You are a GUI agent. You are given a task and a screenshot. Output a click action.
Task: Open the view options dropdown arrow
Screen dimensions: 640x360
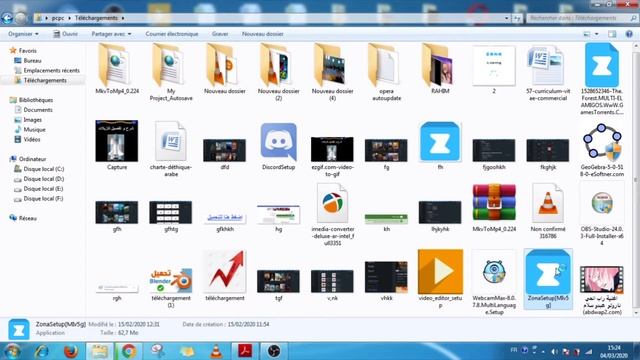[597, 34]
